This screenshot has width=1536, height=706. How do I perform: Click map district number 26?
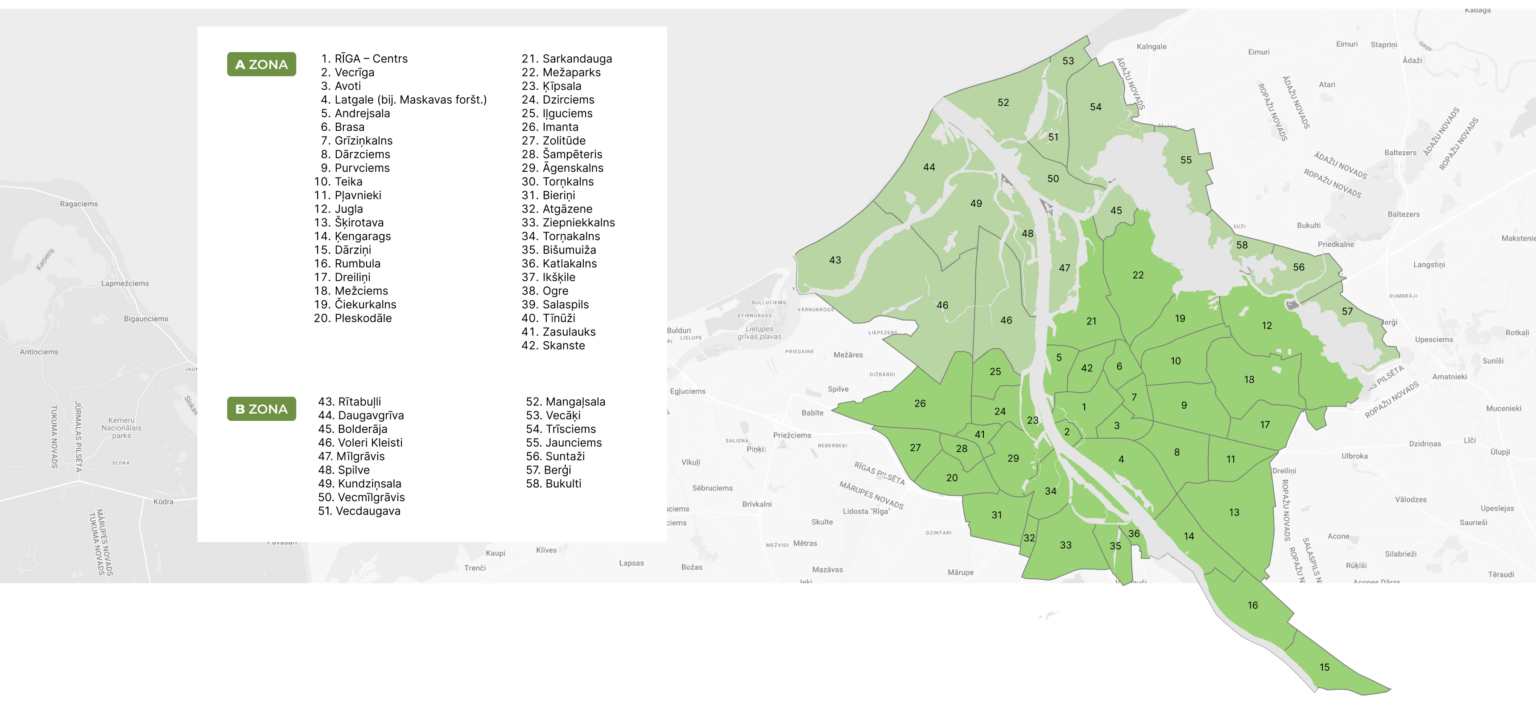click(x=920, y=404)
